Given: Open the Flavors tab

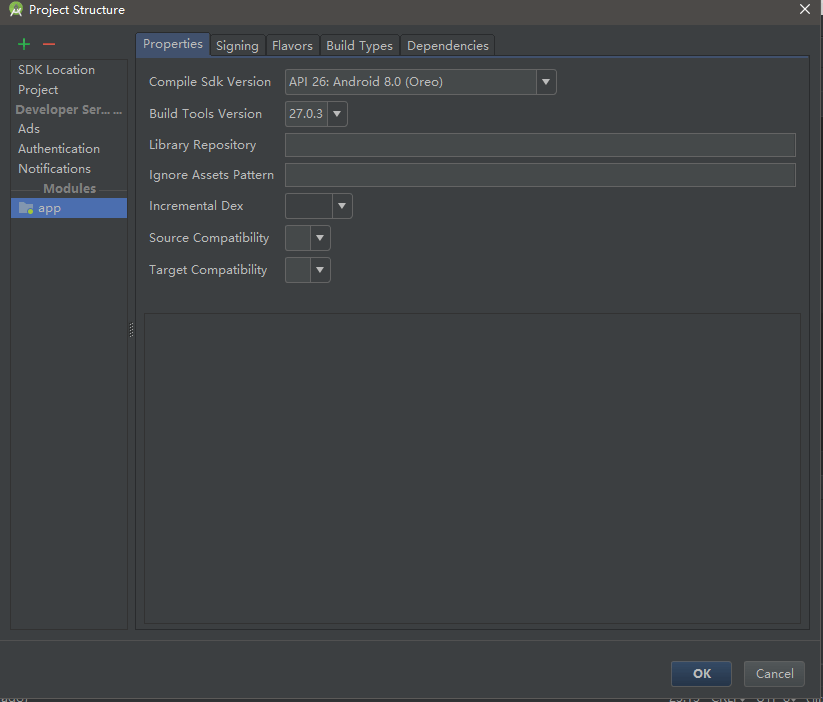Looking at the screenshot, I should tap(292, 46).
